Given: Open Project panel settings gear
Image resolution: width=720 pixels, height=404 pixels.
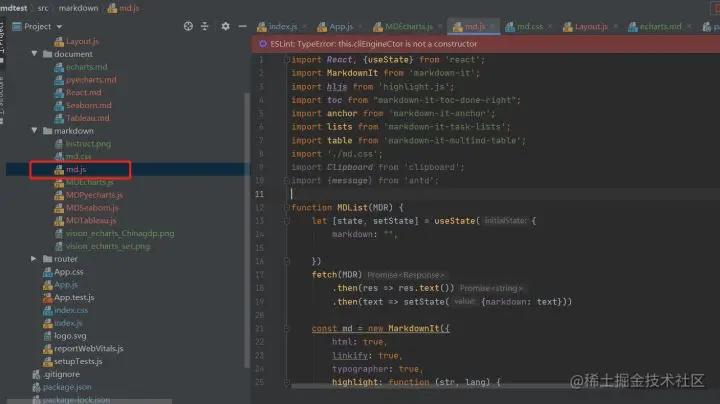Looking at the screenshot, I should [x=225, y=27].
